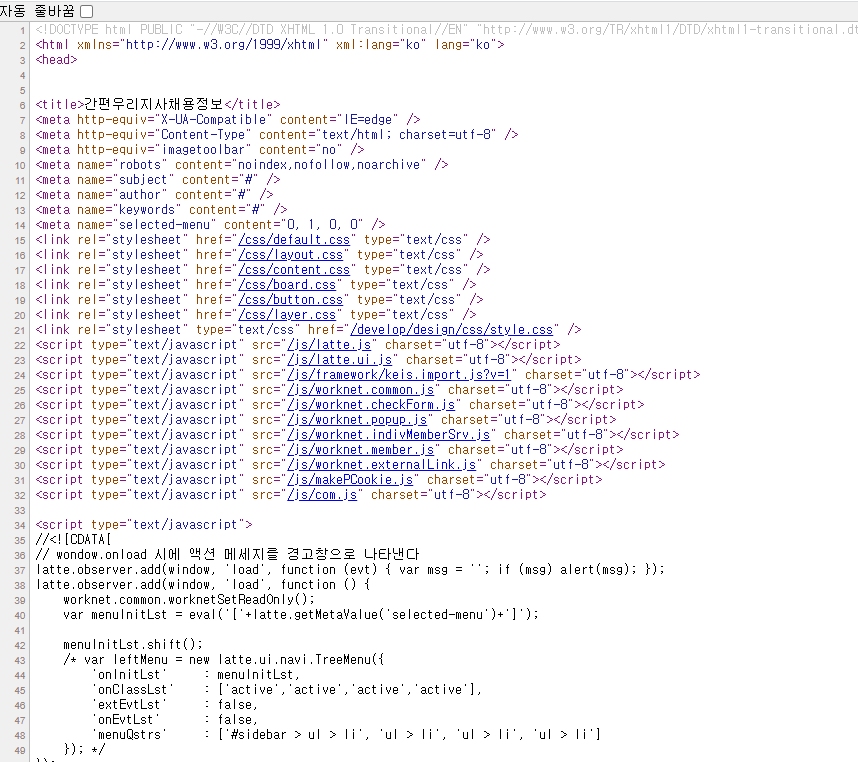Click the //<![CDATA[ comment line
Image resolution: width=858 pixels, height=762 pixels.
(73, 539)
